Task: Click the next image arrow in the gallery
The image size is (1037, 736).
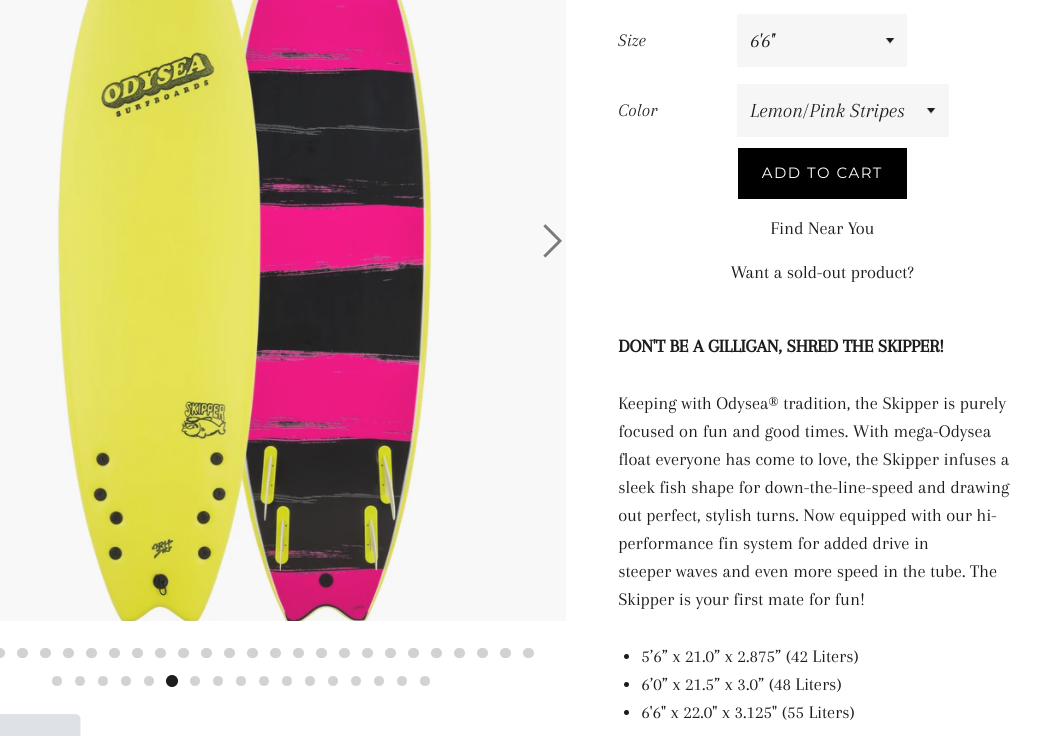Action: [x=552, y=241]
